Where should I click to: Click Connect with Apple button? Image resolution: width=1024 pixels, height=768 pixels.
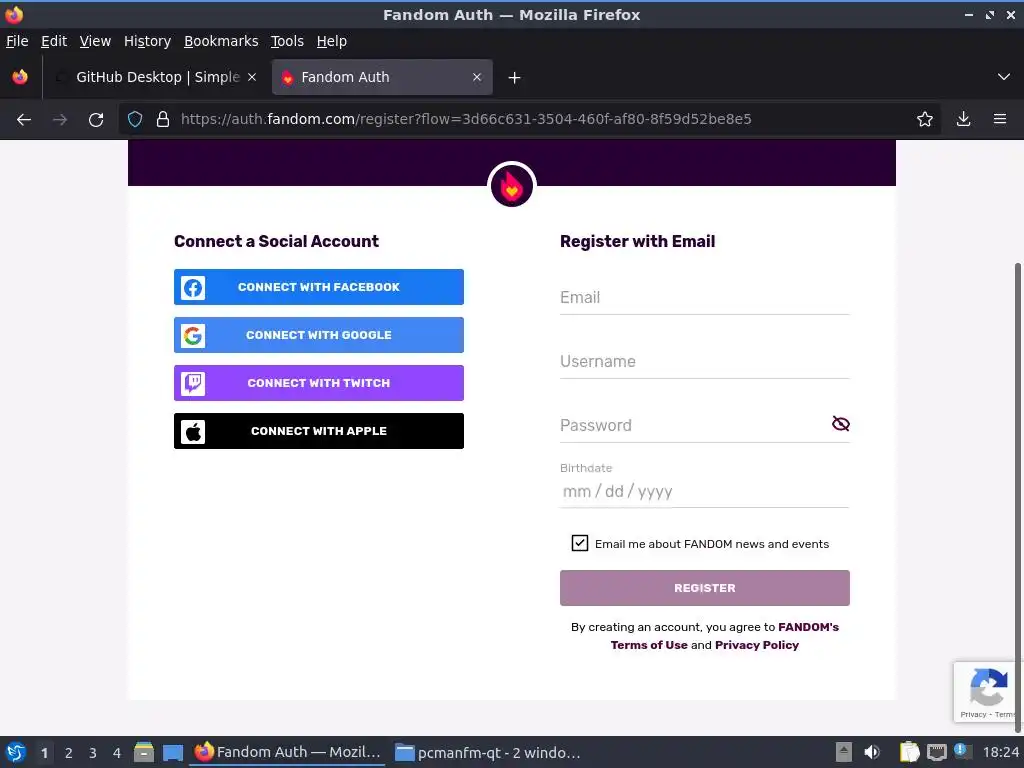point(319,431)
